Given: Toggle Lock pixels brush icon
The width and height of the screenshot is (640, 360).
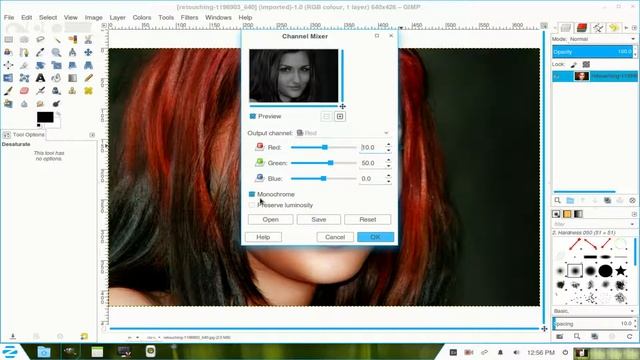Looking at the screenshot, I should [573, 64].
